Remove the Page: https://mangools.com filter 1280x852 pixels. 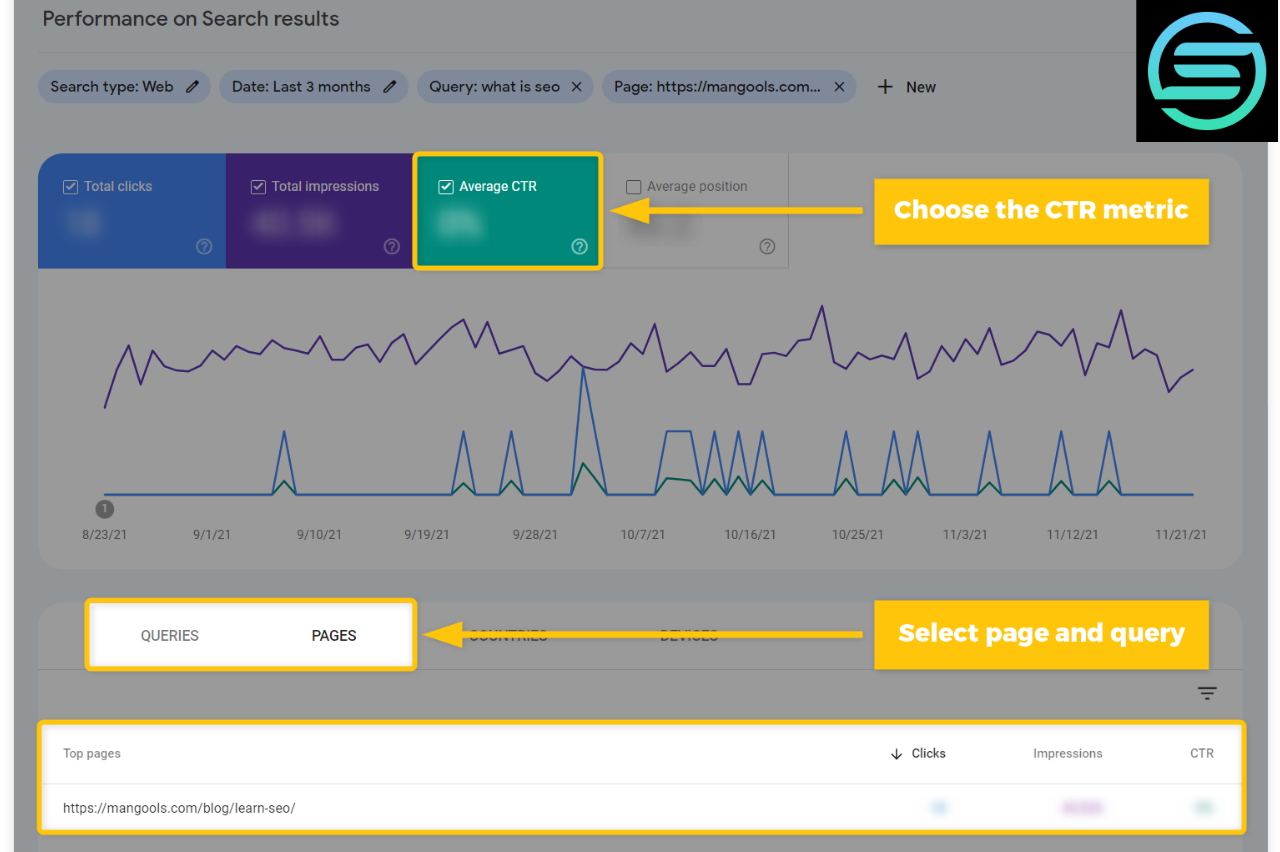point(839,87)
